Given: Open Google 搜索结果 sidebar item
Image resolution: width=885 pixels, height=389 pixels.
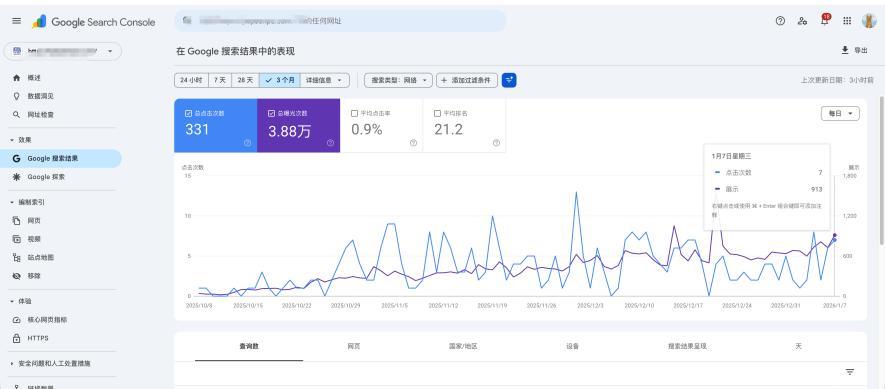Looking at the screenshot, I should (x=62, y=159).
